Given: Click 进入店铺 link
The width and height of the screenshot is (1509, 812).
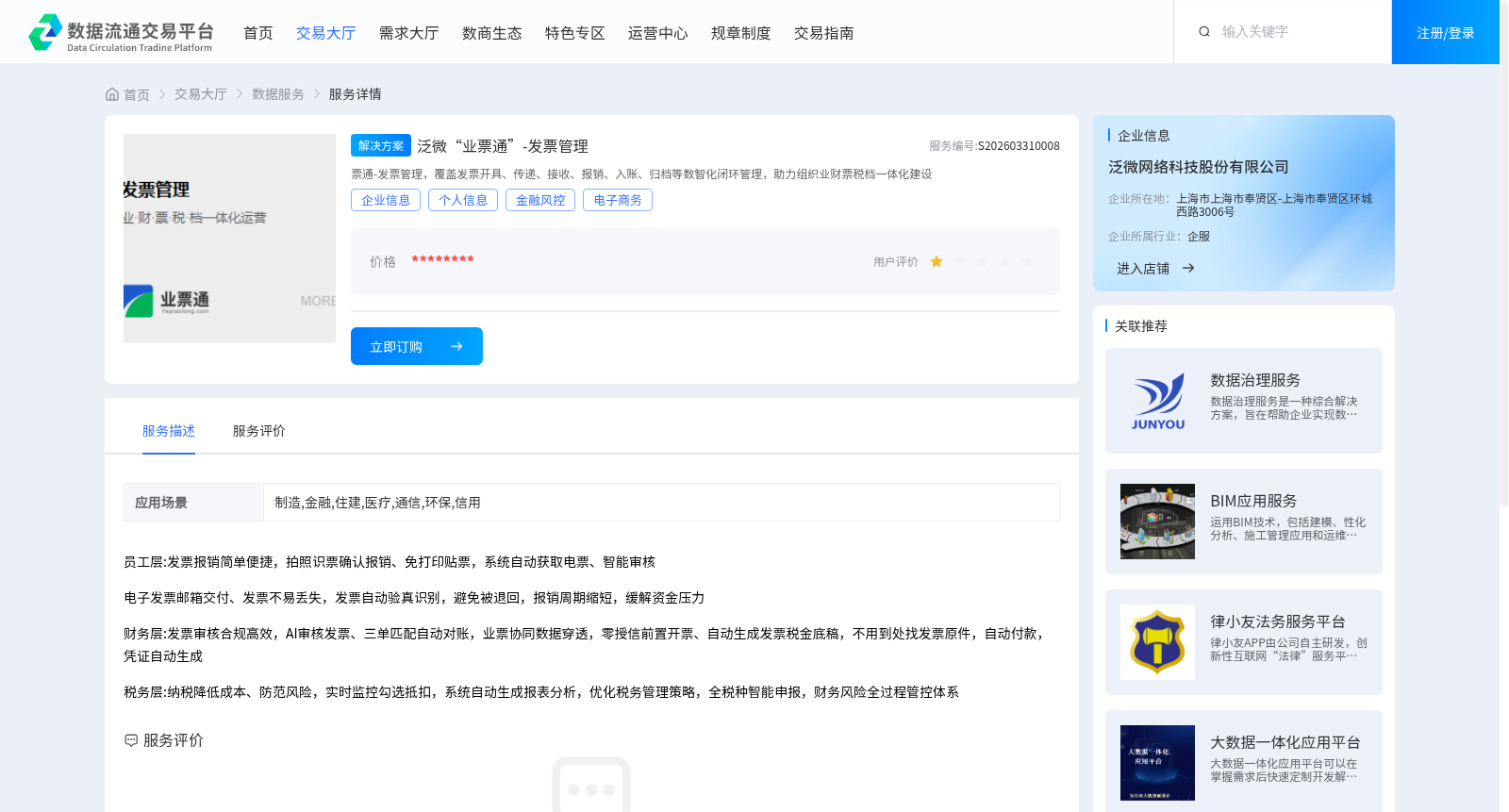Looking at the screenshot, I should [x=1143, y=269].
